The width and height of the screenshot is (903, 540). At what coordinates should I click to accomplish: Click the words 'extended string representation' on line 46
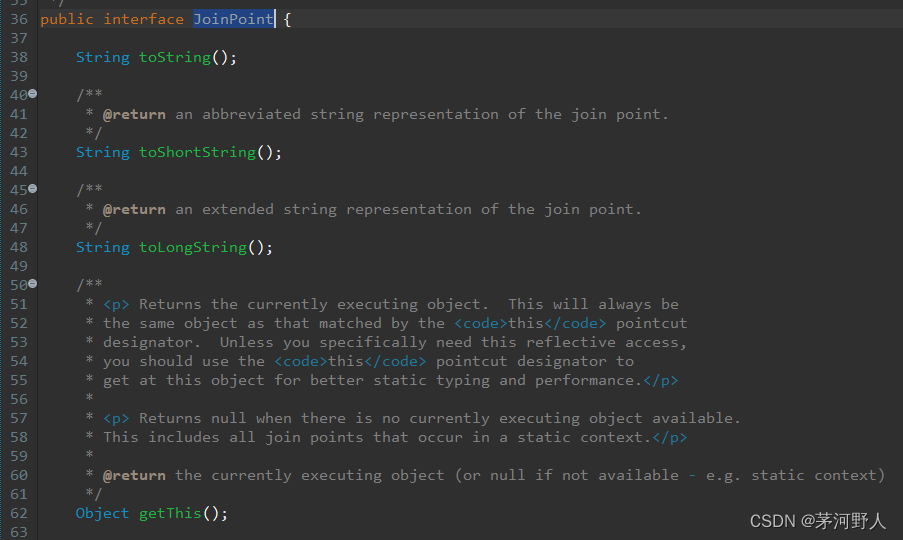click(337, 209)
